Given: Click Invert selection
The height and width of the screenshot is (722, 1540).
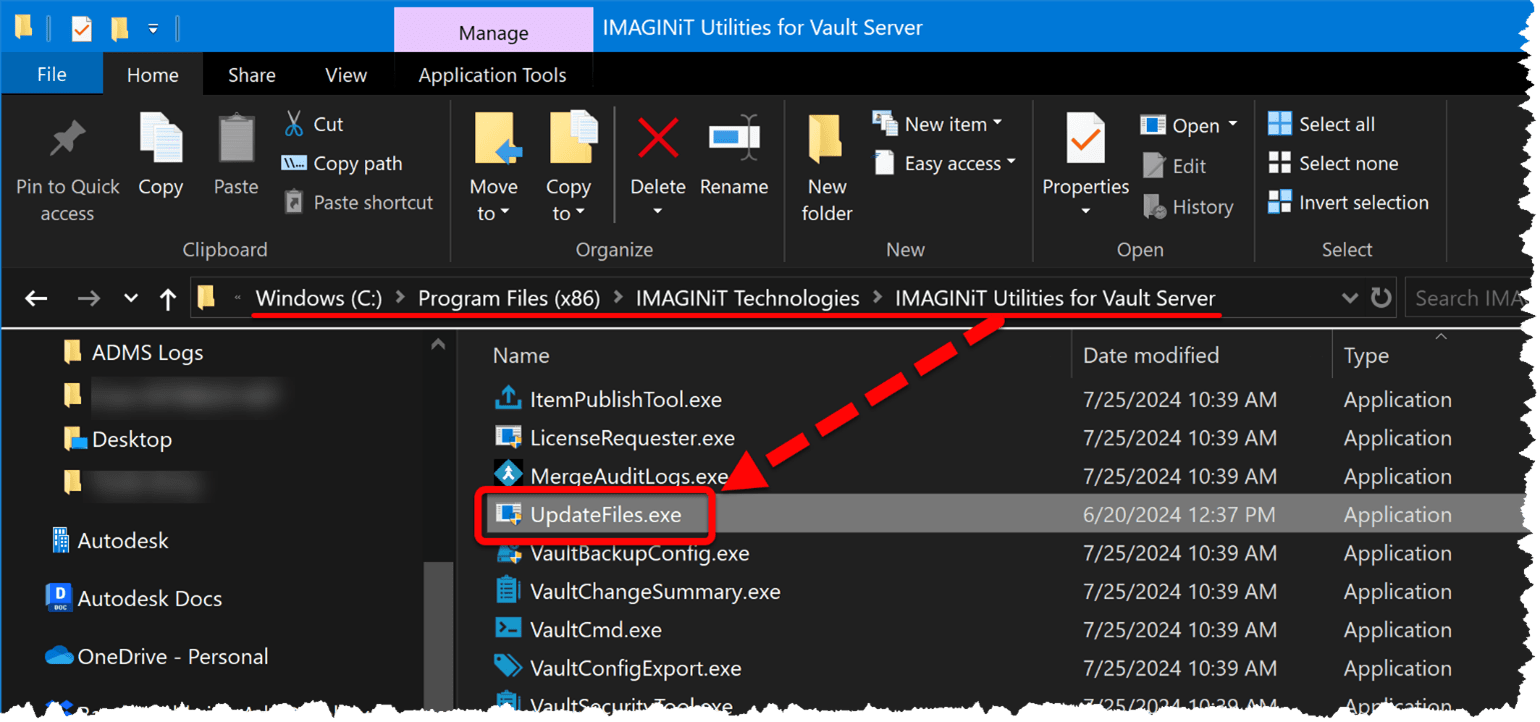Looking at the screenshot, I should 1348,202.
